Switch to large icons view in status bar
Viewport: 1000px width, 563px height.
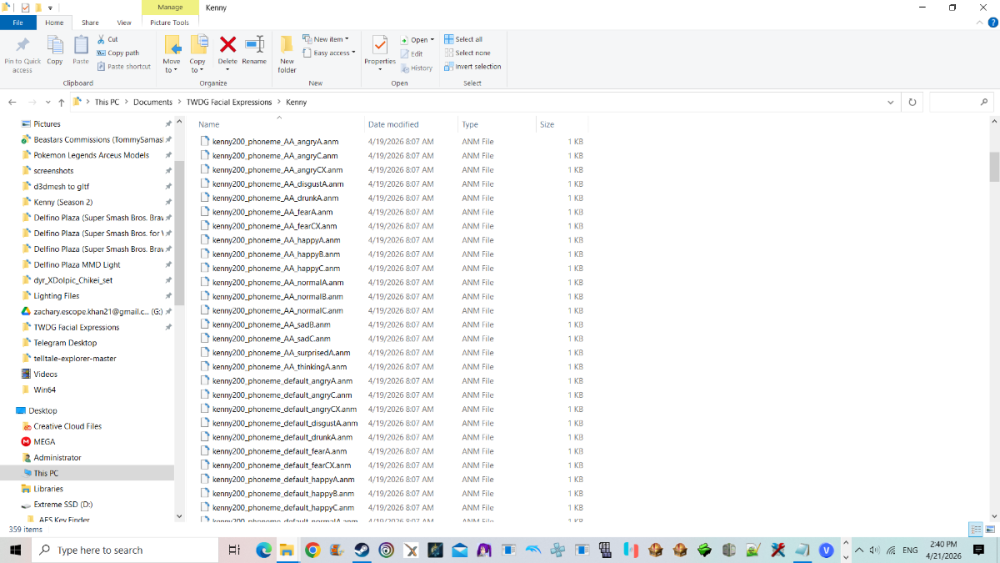coord(990,529)
